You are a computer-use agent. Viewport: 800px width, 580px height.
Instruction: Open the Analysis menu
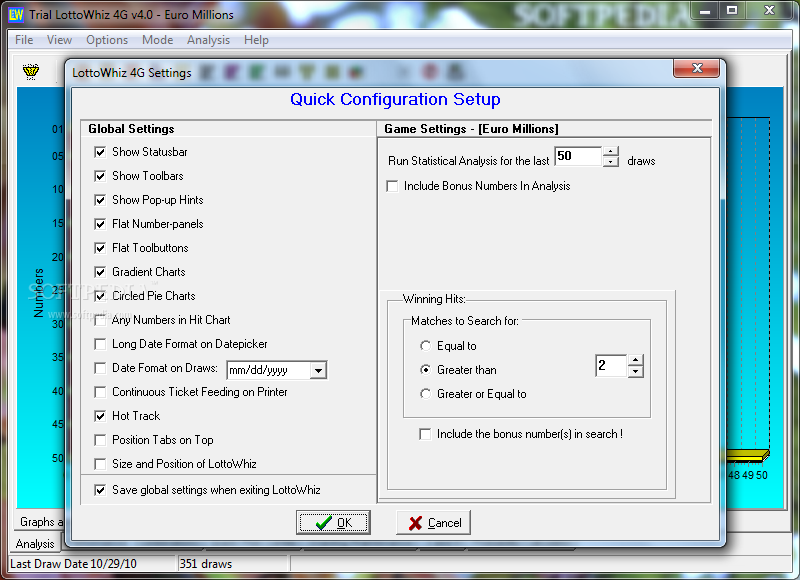[208, 40]
